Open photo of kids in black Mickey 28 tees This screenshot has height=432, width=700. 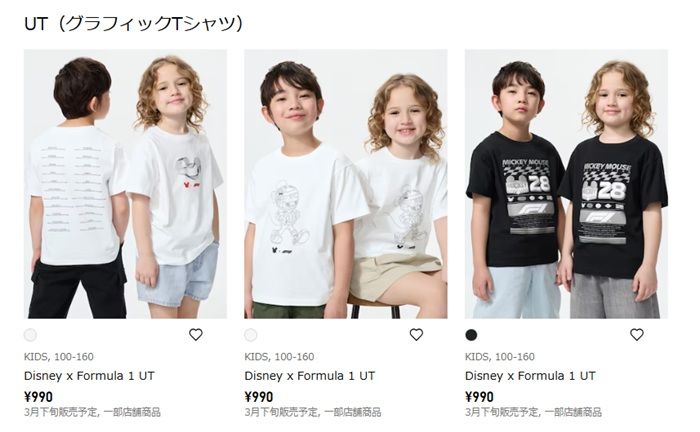[566, 184]
